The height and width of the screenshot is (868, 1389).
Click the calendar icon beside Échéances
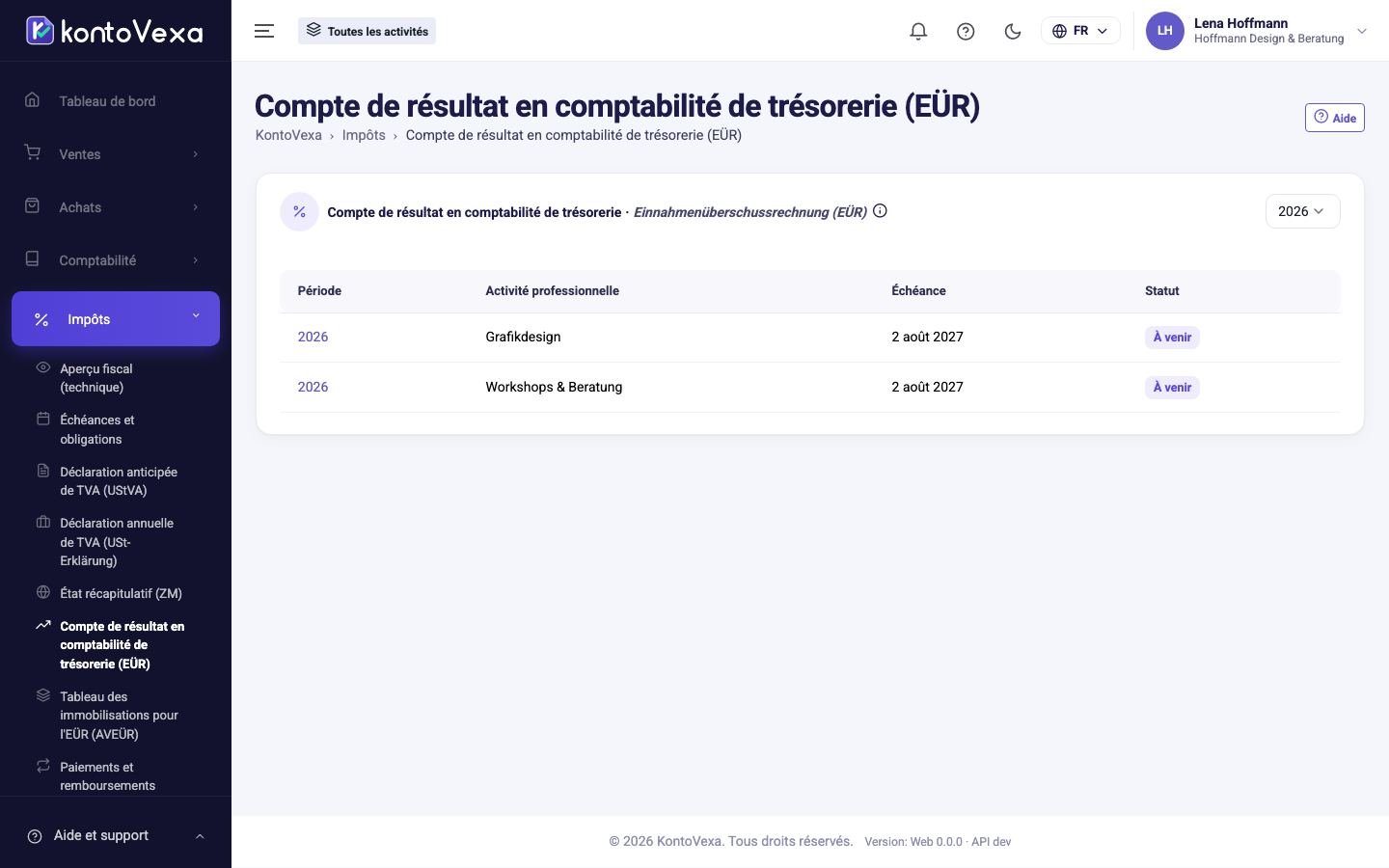tap(42, 419)
